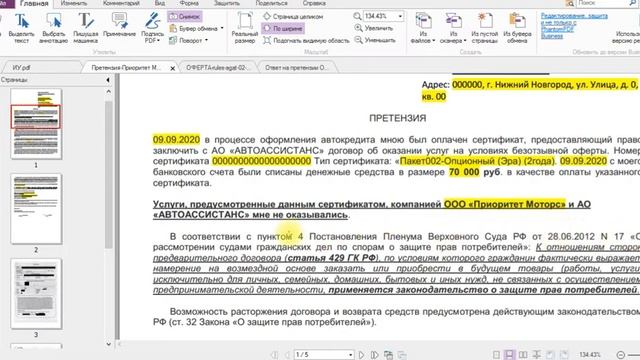Open the Форма ribbon tab

(189, 3)
